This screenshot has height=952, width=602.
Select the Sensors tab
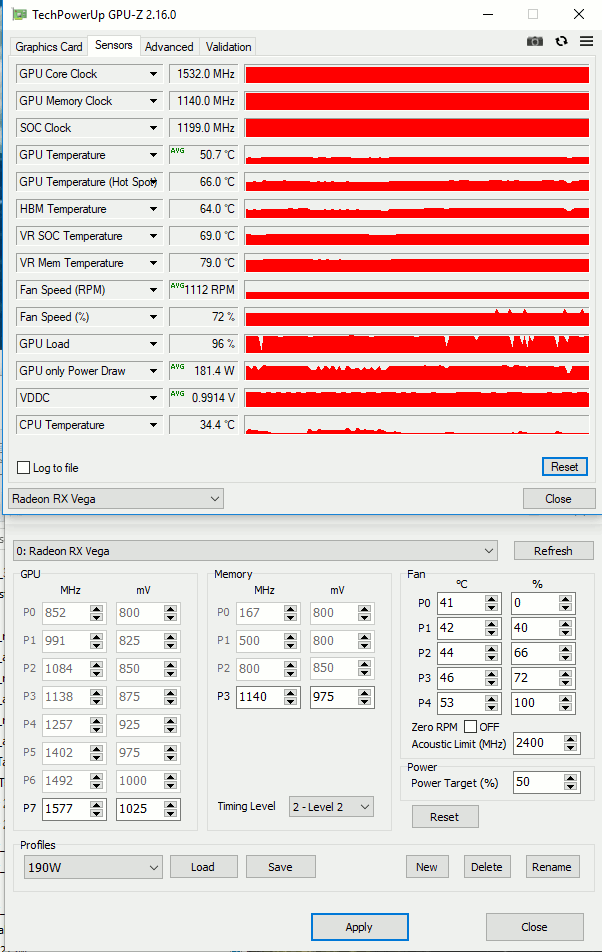(x=113, y=46)
